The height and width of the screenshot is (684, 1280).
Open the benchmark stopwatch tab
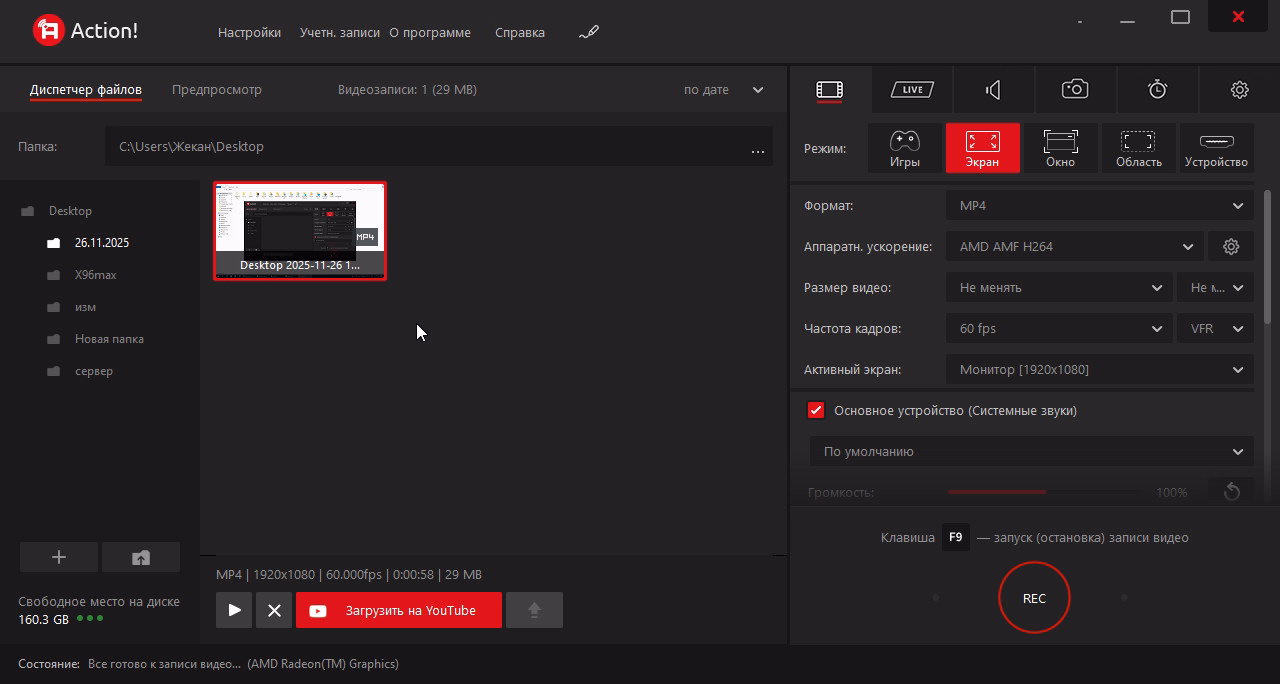(x=1157, y=90)
